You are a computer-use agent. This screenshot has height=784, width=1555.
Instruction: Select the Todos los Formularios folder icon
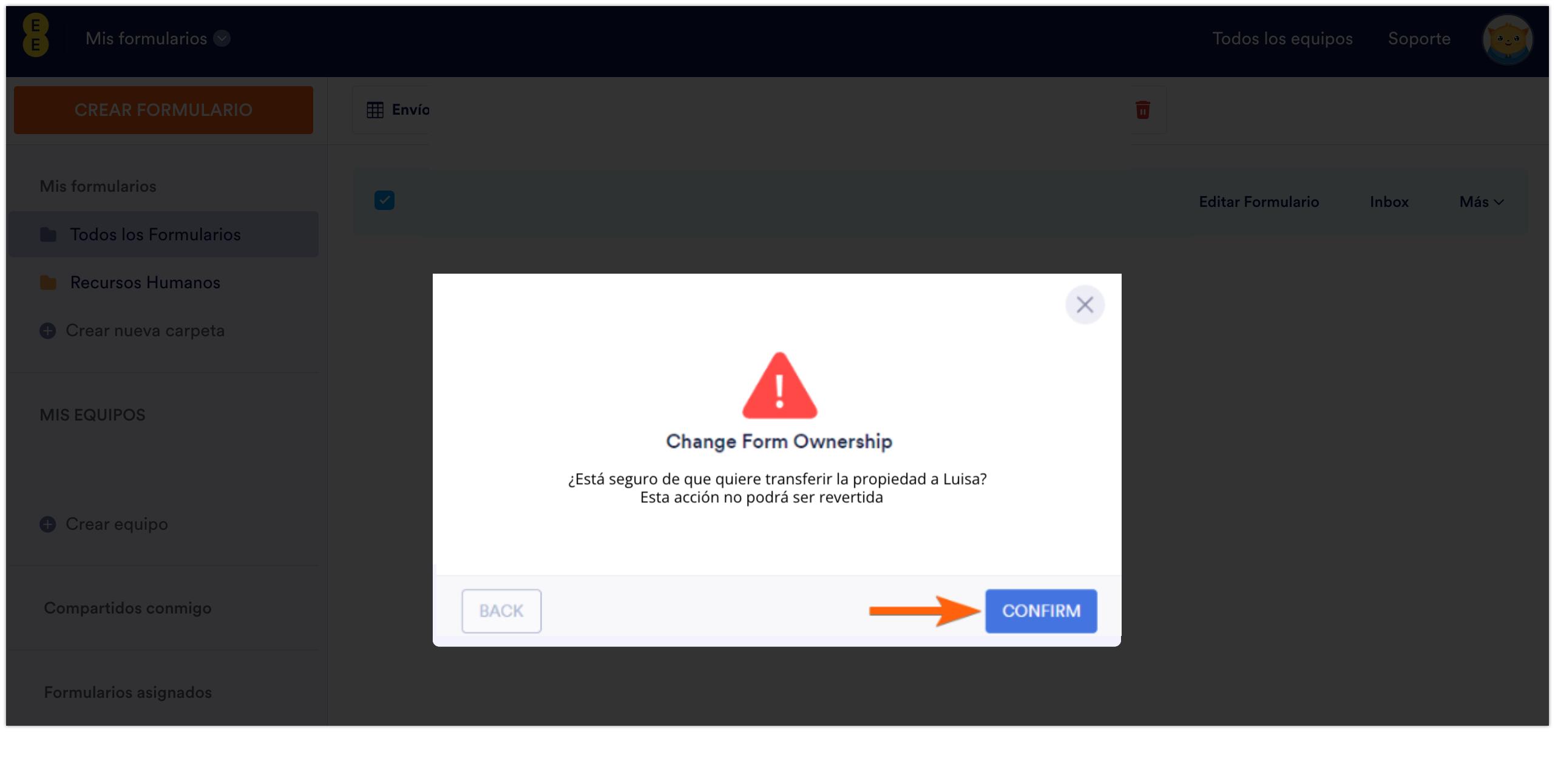tap(48, 234)
